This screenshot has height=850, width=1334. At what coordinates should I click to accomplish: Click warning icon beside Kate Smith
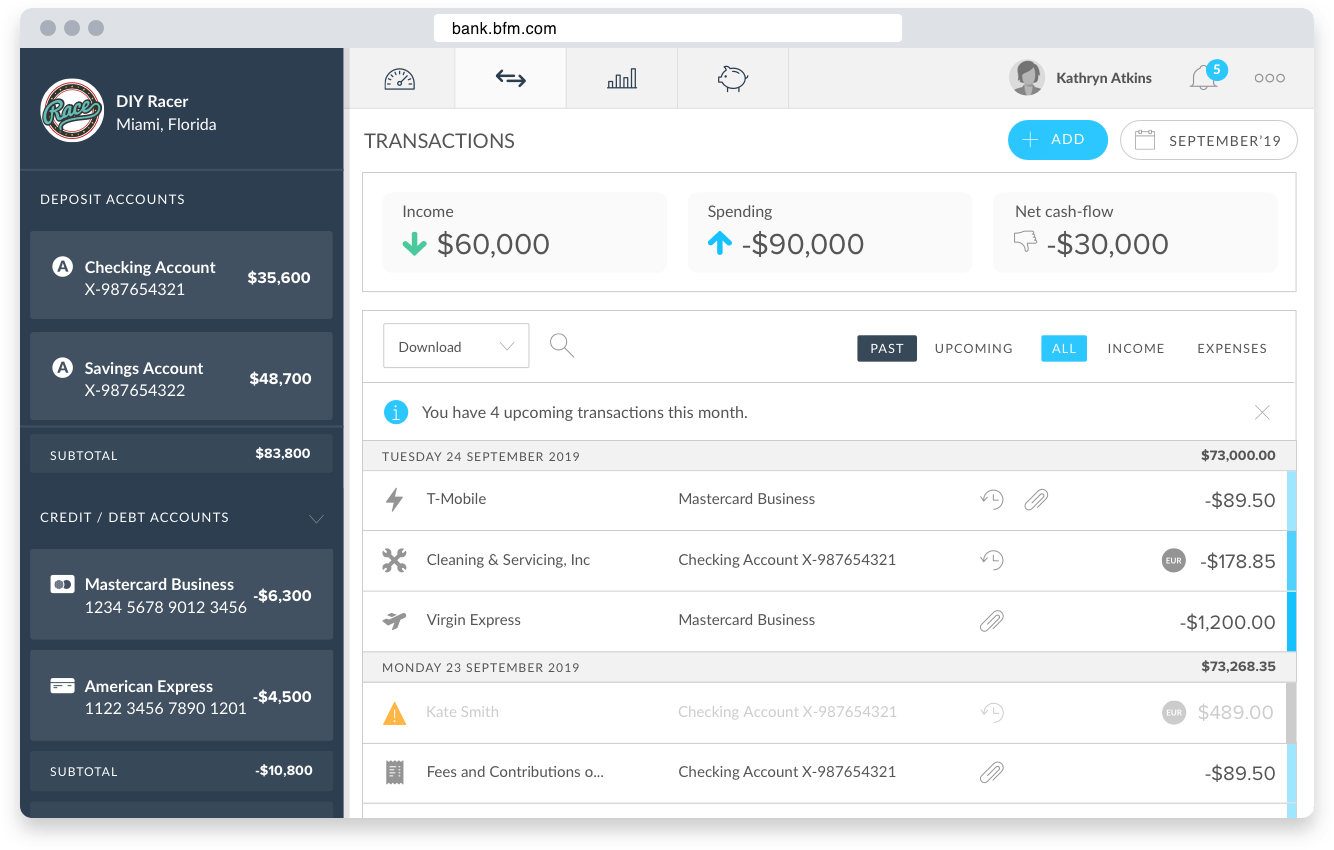coord(395,713)
